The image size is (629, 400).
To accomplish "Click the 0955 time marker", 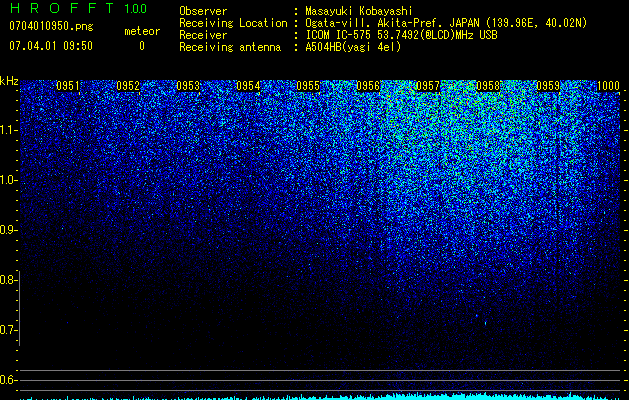I will pos(308,86).
